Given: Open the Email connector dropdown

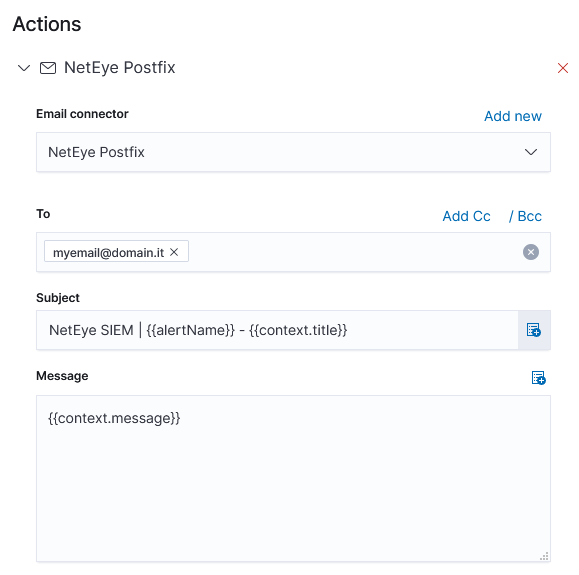Looking at the screenshot, I should [x=293, y=152].
